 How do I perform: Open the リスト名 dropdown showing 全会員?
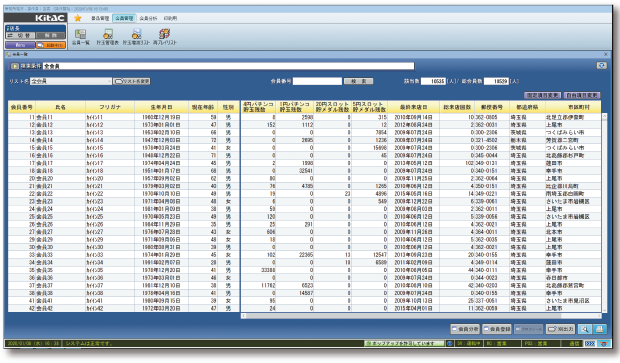(x=71, y=81)
